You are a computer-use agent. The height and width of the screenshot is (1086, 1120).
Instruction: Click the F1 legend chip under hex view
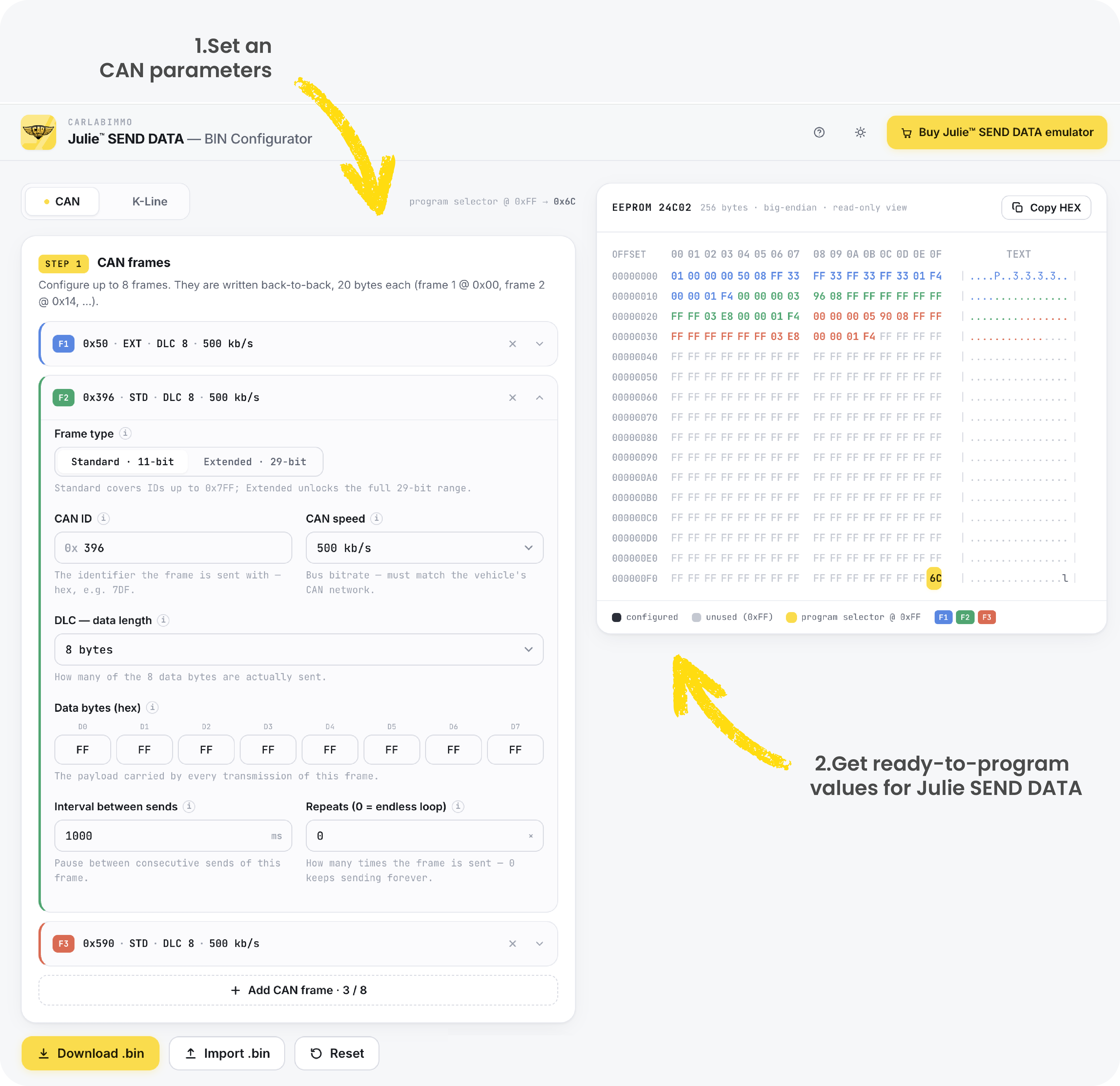click(943, 617)
